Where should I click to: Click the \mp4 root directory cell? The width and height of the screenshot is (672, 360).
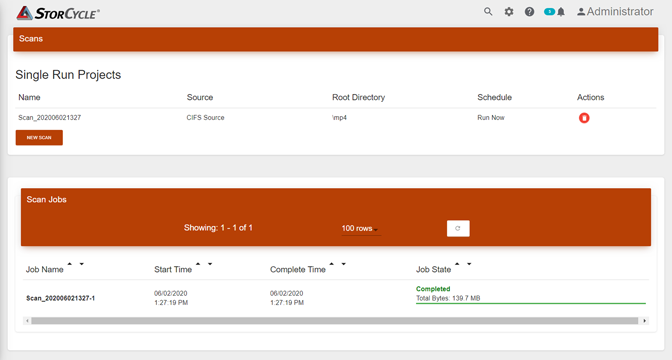click(x=339, y=117)
